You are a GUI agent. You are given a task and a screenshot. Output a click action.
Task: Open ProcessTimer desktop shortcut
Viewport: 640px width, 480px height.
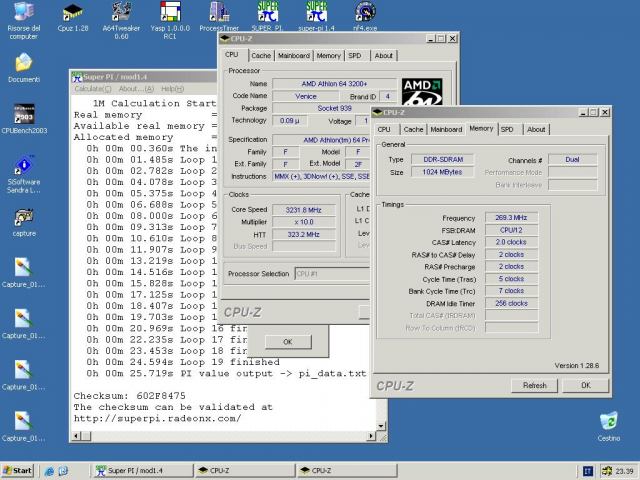click(219, 16)
